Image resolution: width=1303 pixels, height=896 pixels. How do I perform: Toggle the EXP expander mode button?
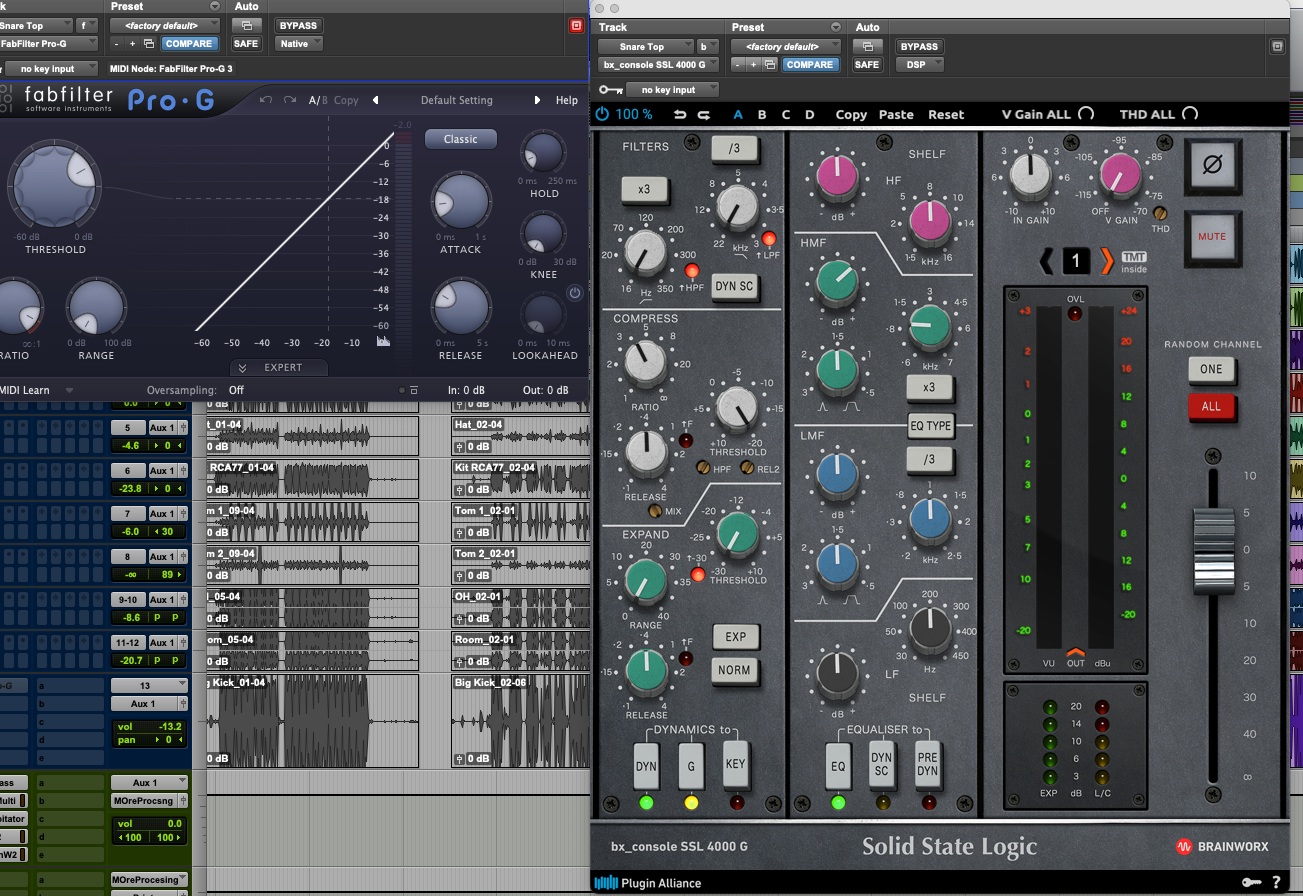coord(735,637)
